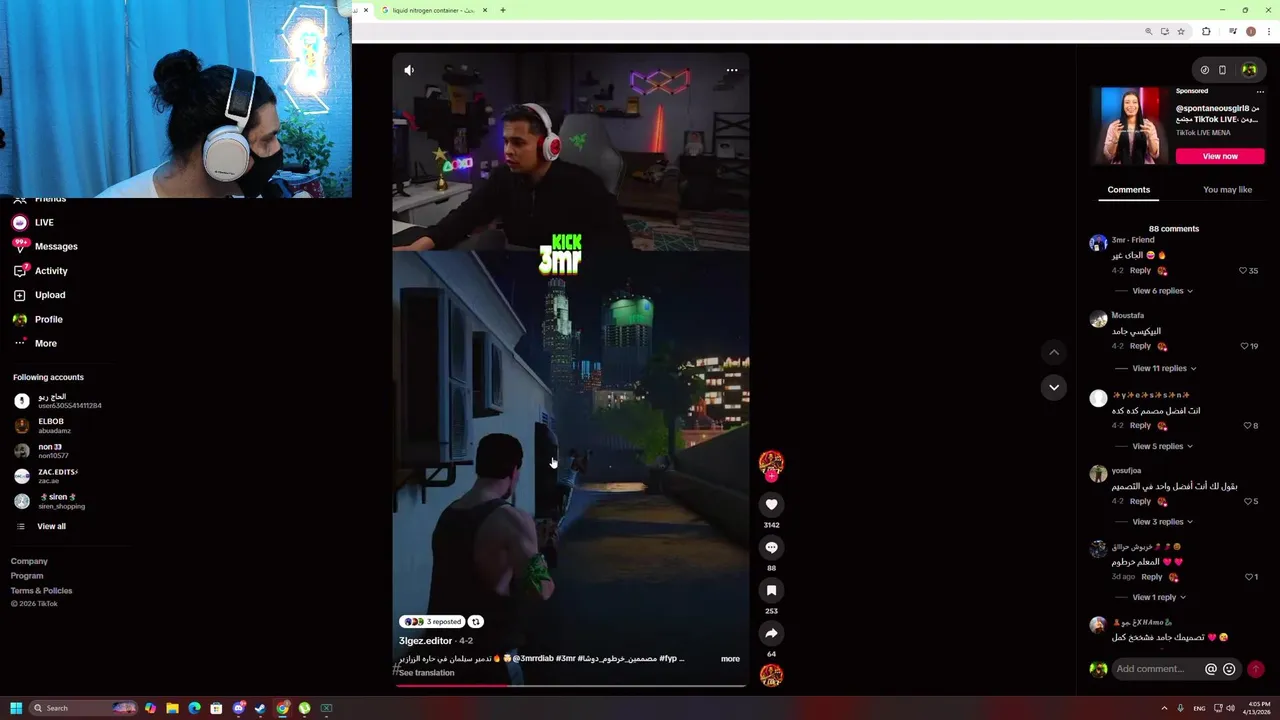This screenshot has width=1280, height=720.
Task: Expand the 'View 5 replies' thread
Action: click(x=1162, y=446)
